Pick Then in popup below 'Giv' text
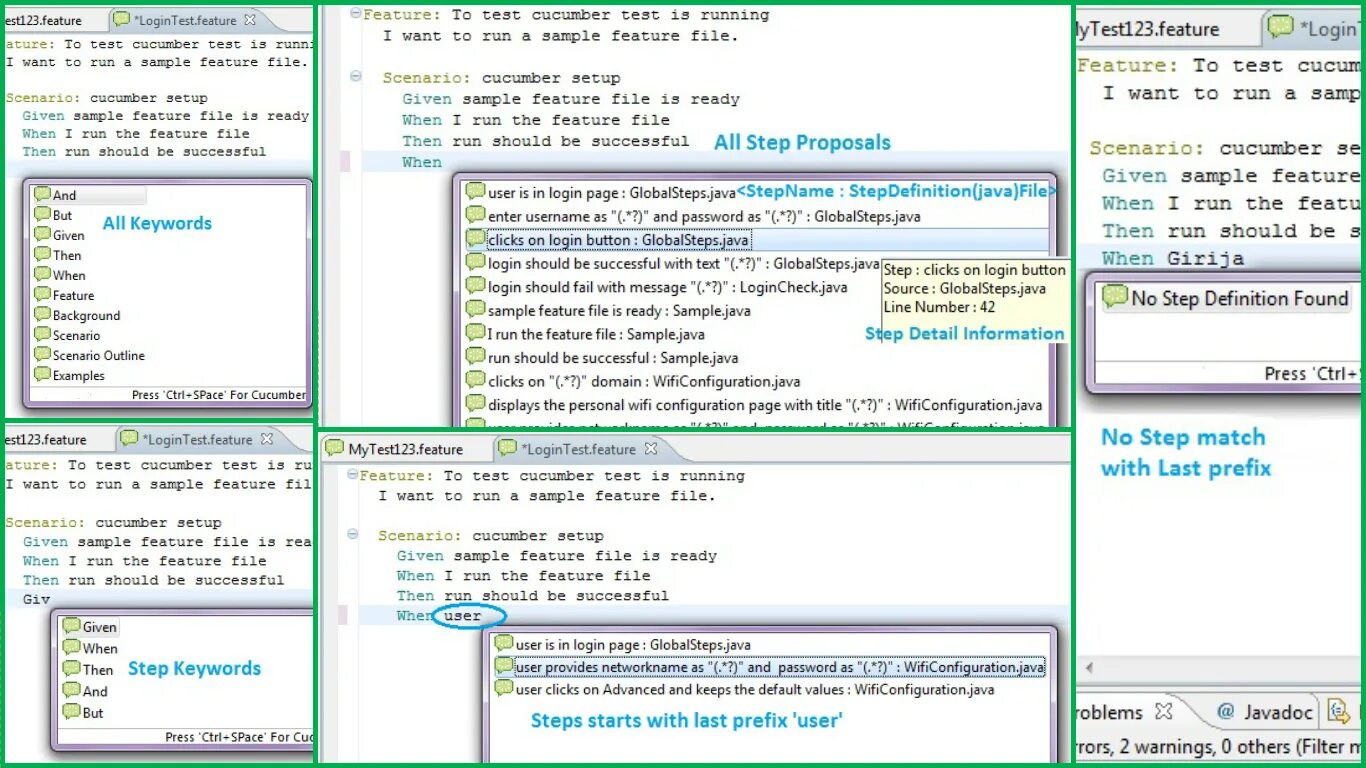The height and width of the screenshot is (768, 1366). (x=88, y=670)
